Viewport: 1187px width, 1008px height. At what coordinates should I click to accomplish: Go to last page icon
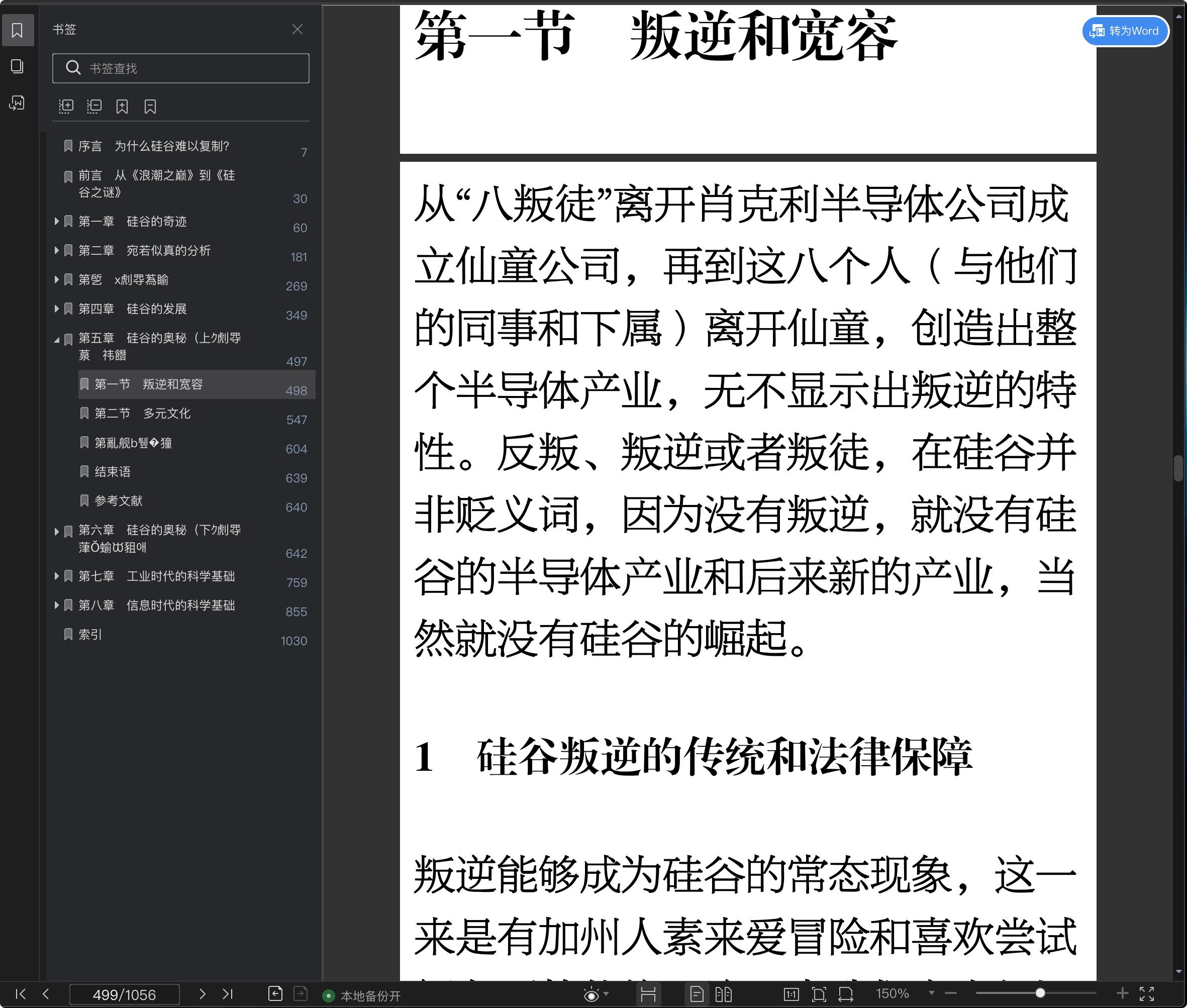click(x=228, y=994)
